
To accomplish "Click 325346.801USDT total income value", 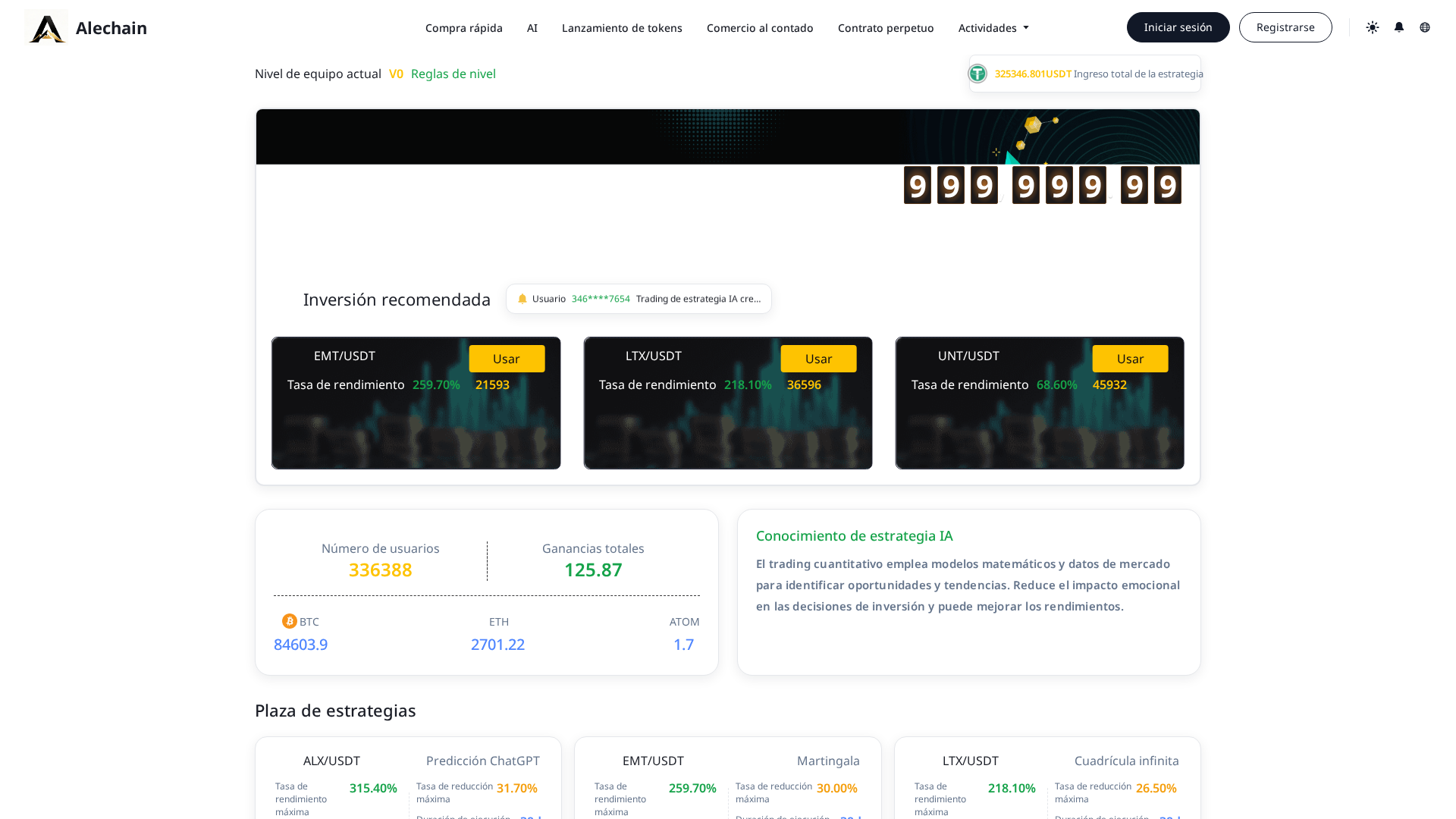I will 1033,74.
